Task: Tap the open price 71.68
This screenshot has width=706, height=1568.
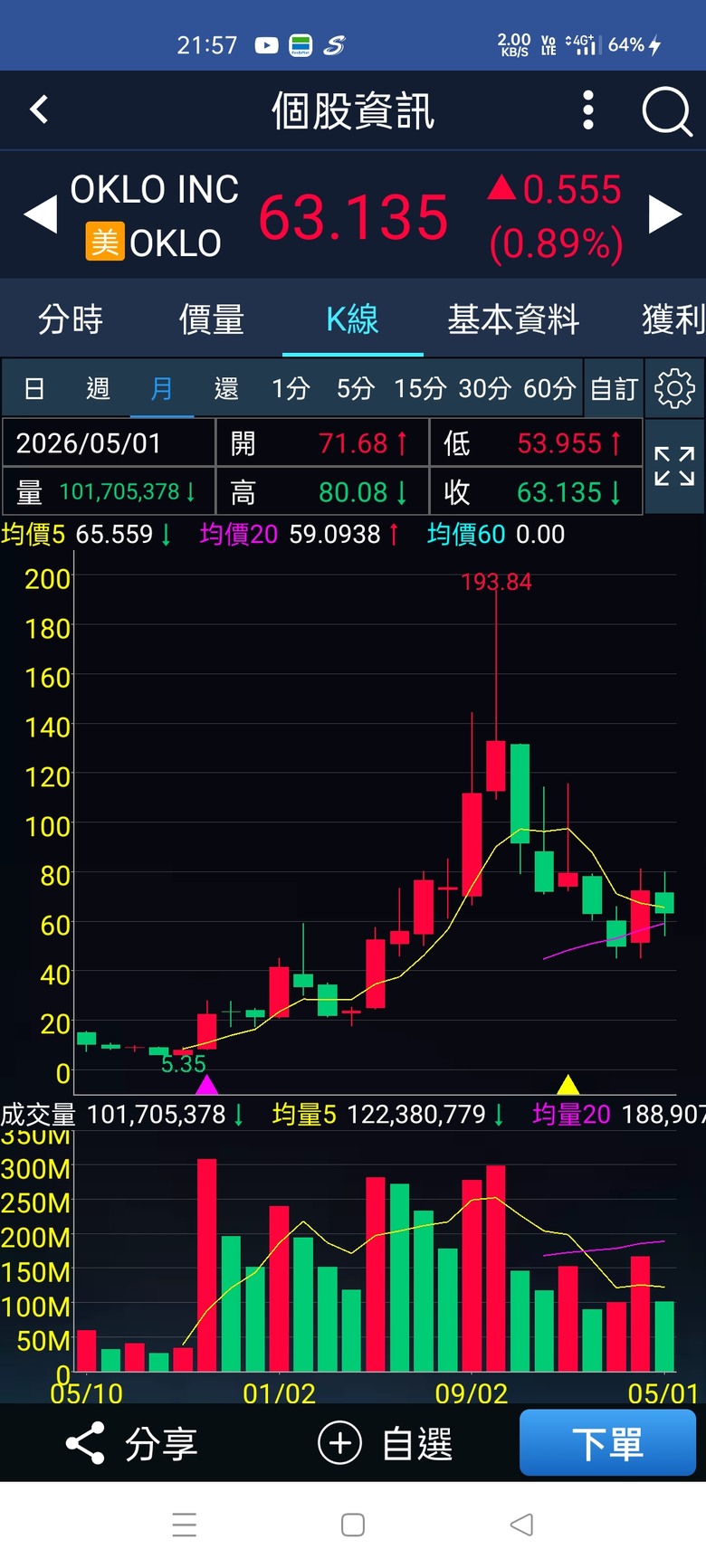Action: tap(353, 443)
